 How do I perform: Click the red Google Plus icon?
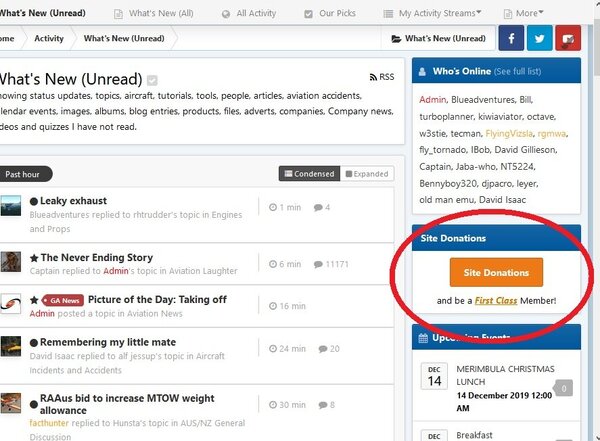568,39
